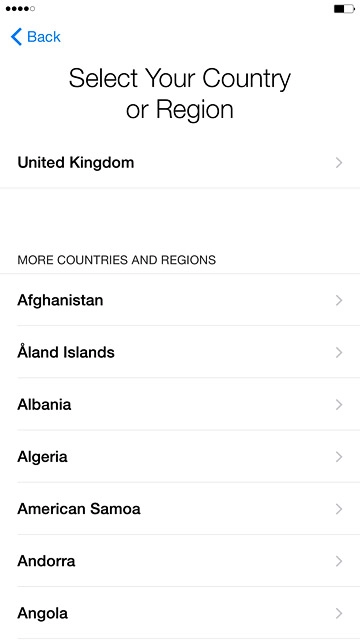360x640 pixels.
Task: Select United Kingdom as country
Action: (180, 163)
